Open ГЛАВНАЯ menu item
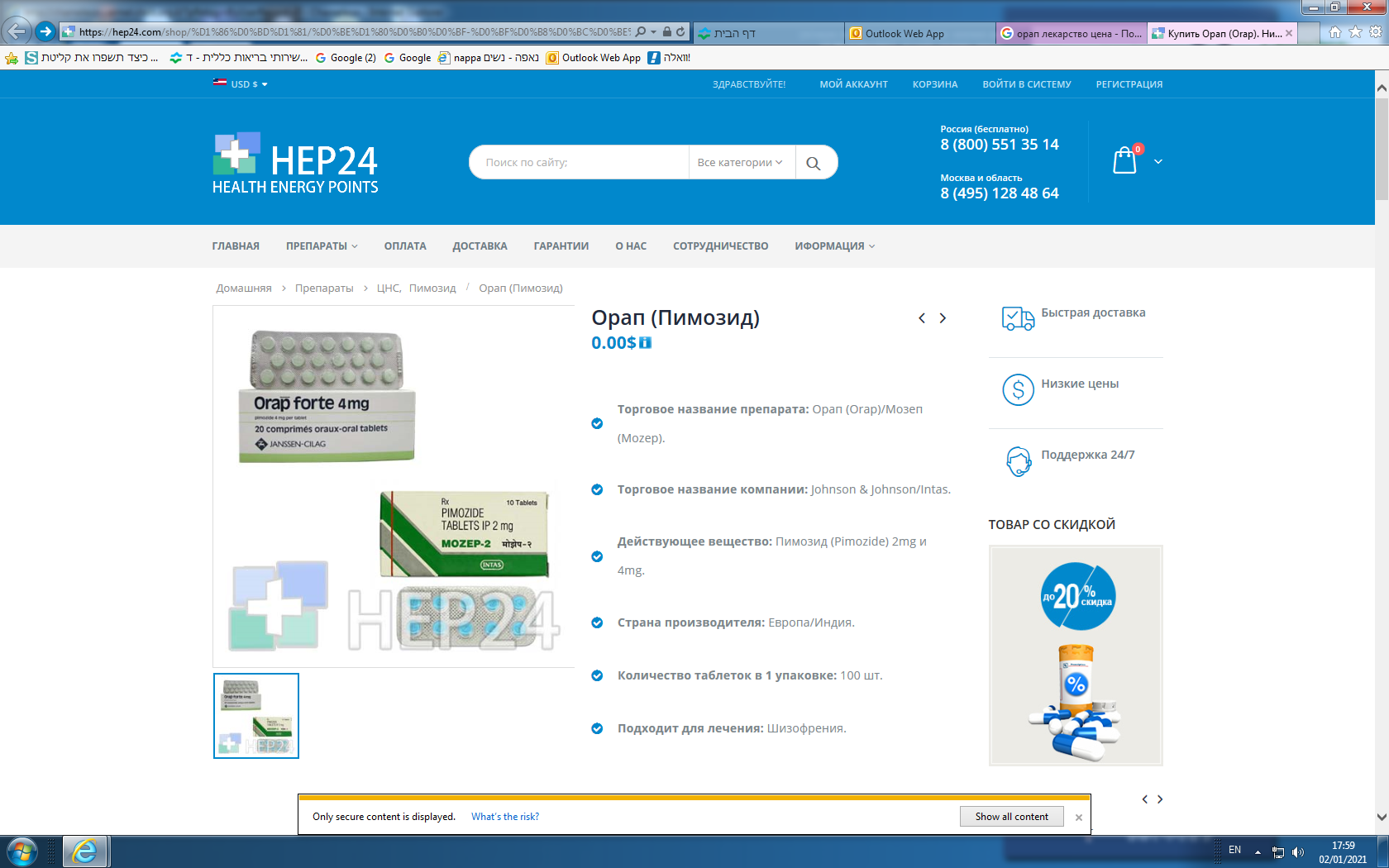The height and width of the screenshot is (868, 1389). coord(236,246)
